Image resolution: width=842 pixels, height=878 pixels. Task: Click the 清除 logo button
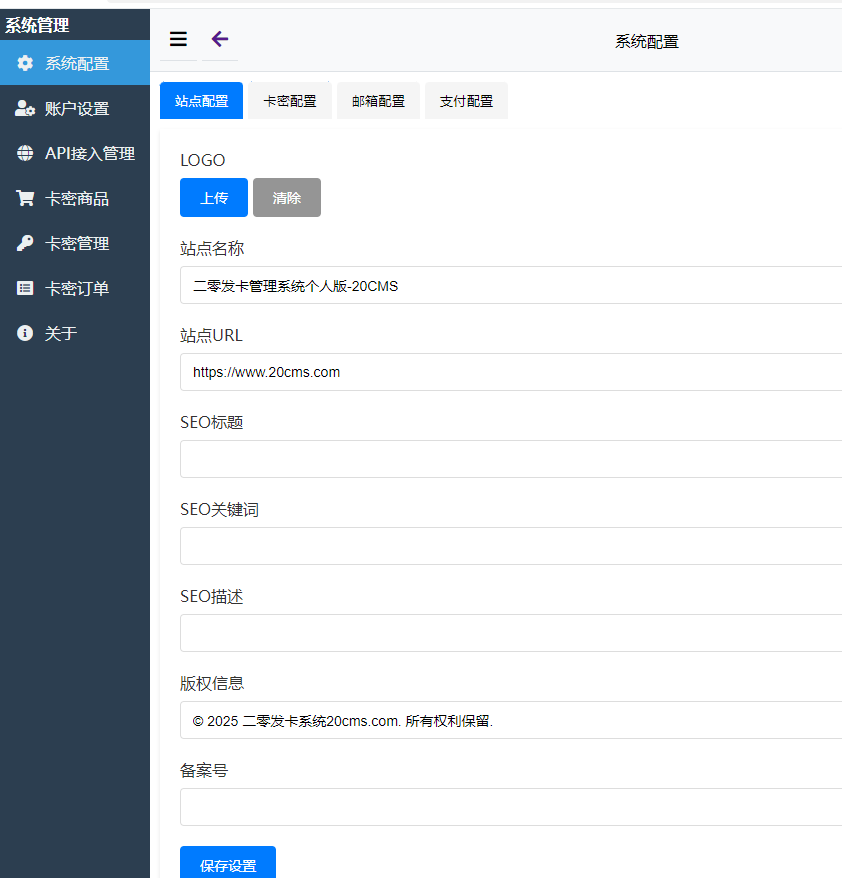[x=287, y=198]
